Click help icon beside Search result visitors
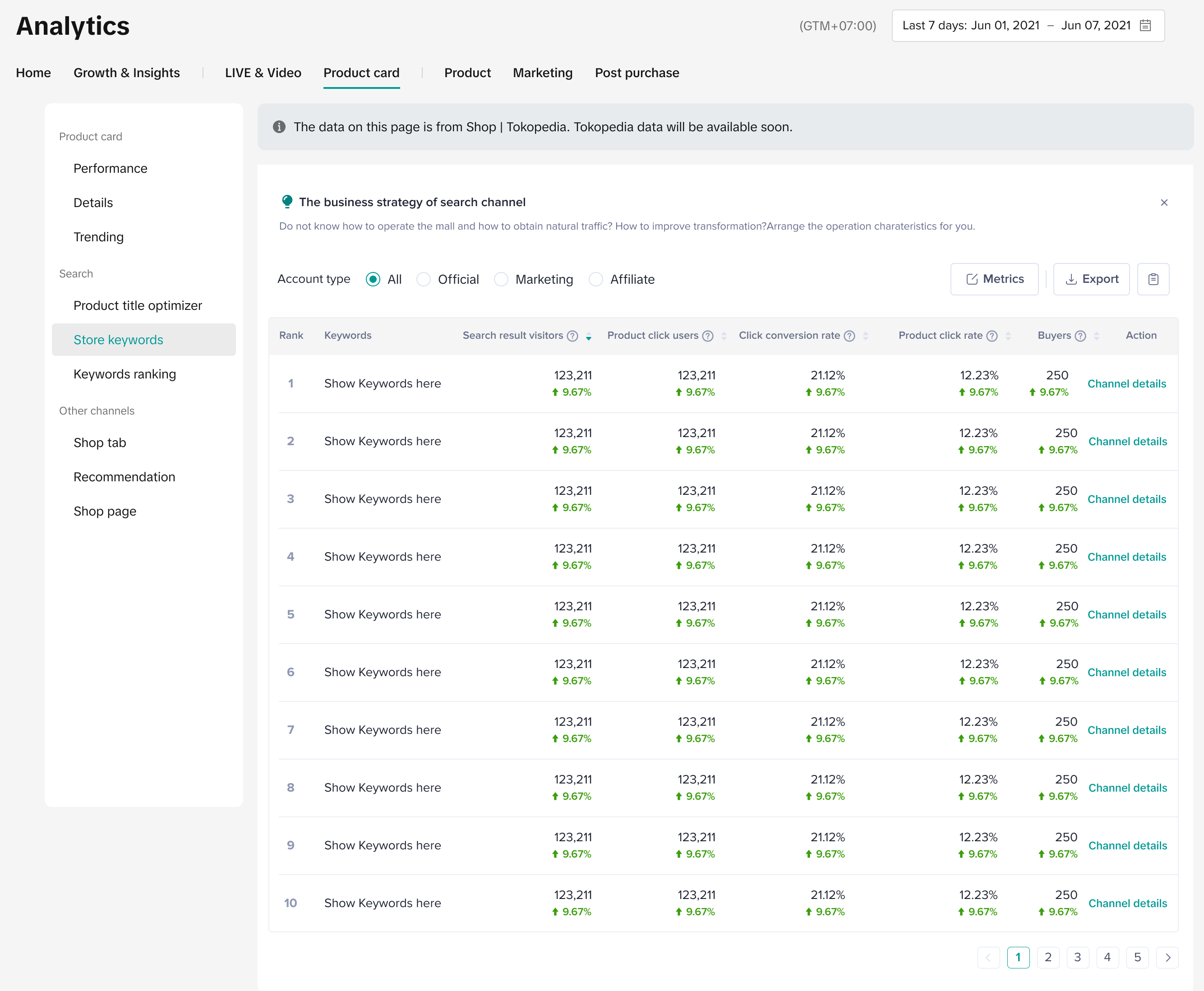This screenshot has width=1204, height=991. click(572, 336)
